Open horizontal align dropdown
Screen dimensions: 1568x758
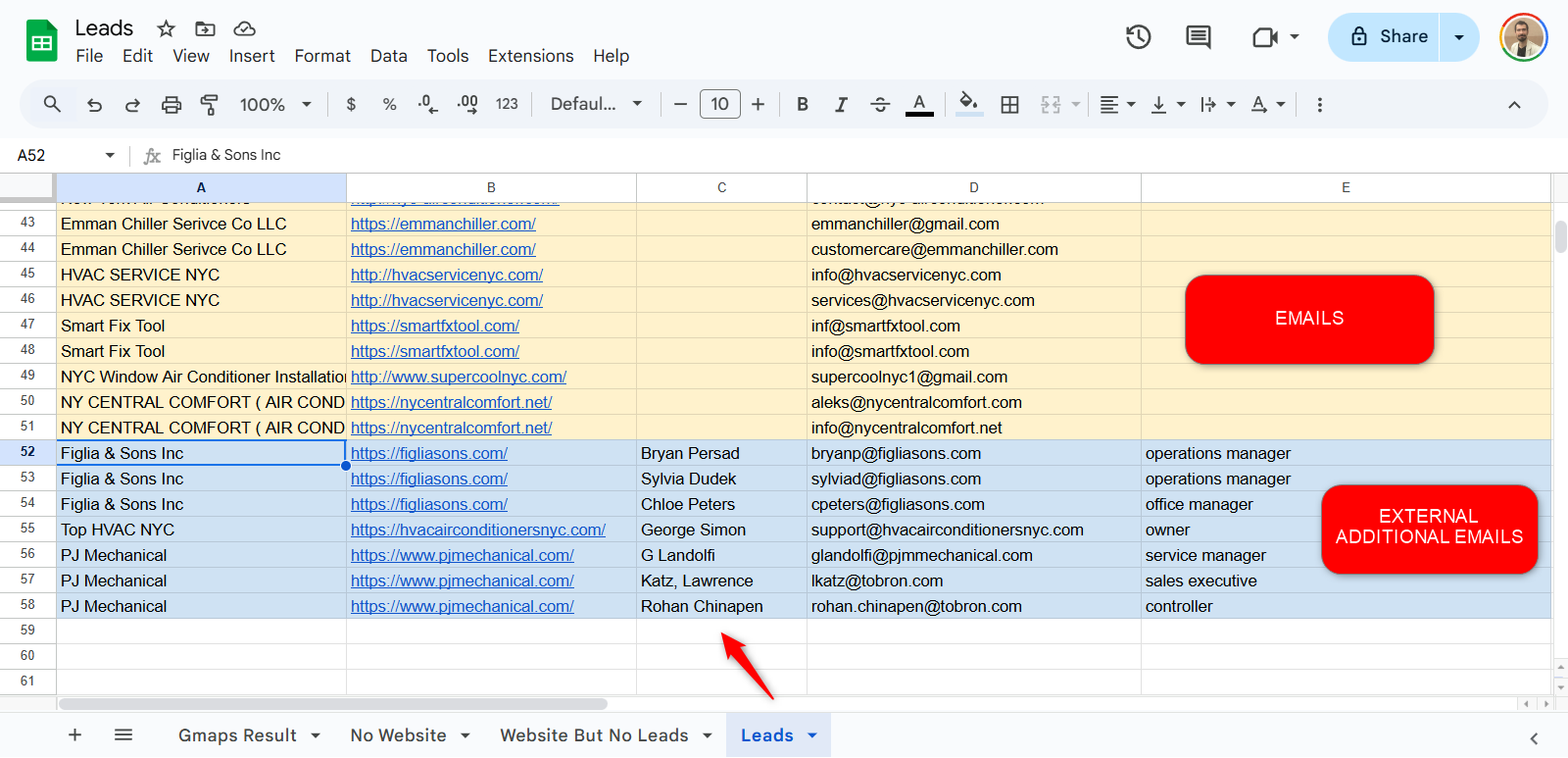click(x=1117, y=104)
